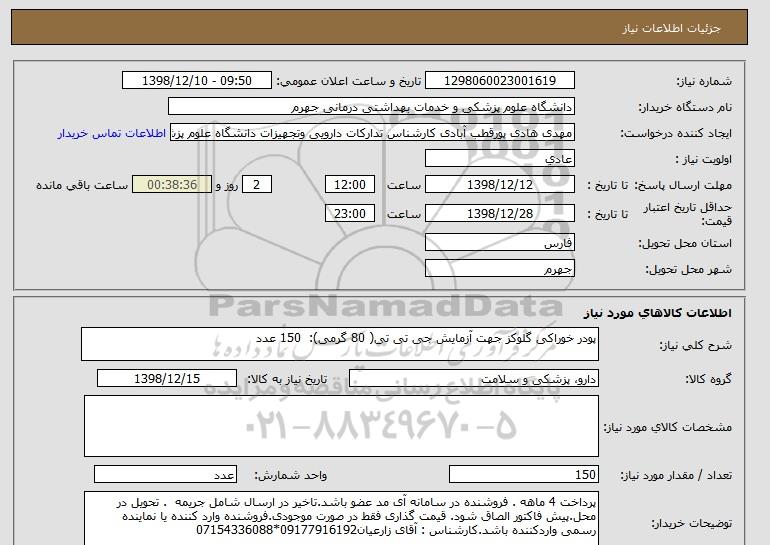Click remaining time countdown 00:38:36
Viewport: 770px width, 545px height.
coord(172,185)
